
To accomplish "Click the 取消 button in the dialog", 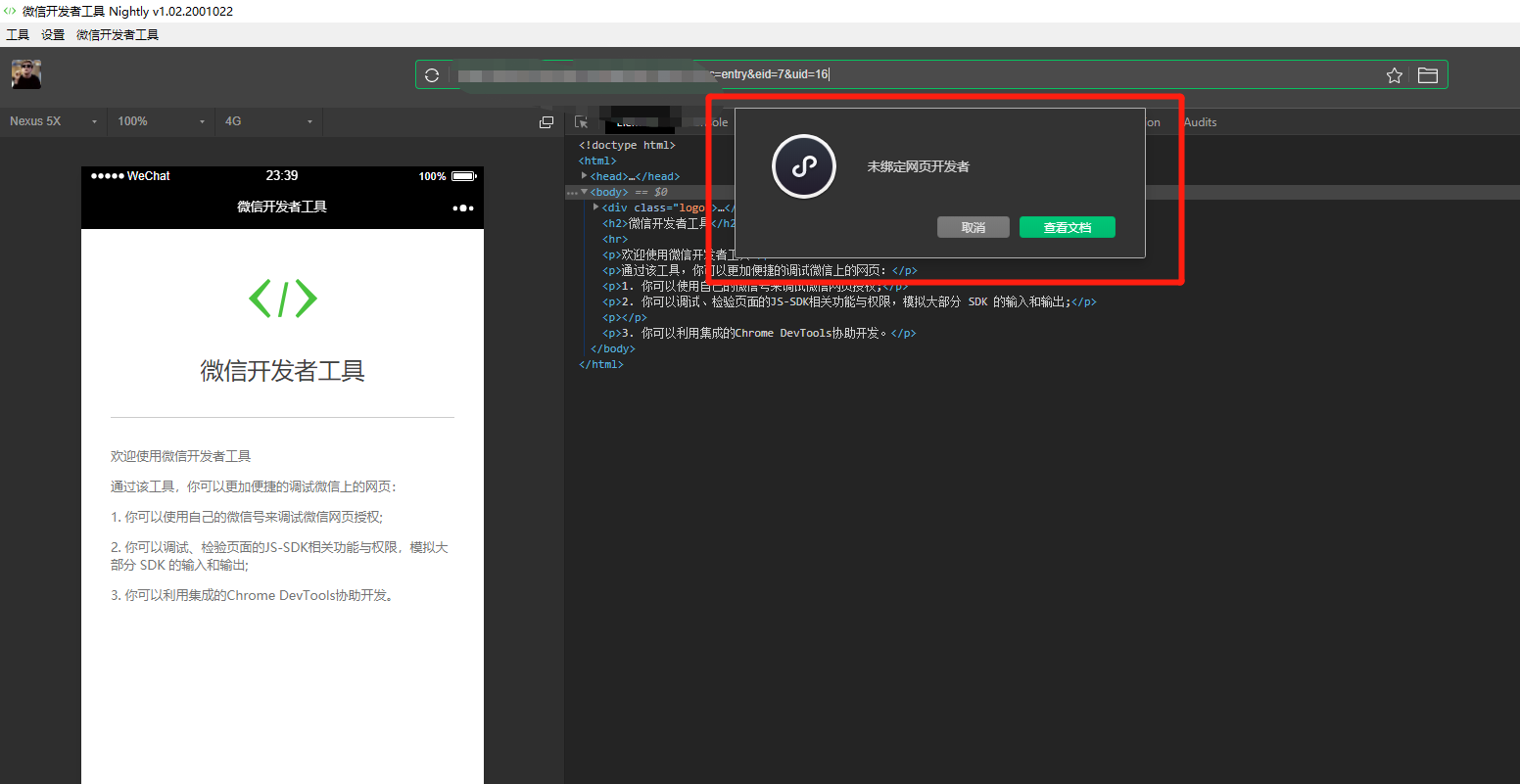I will (x=973, y=227).
